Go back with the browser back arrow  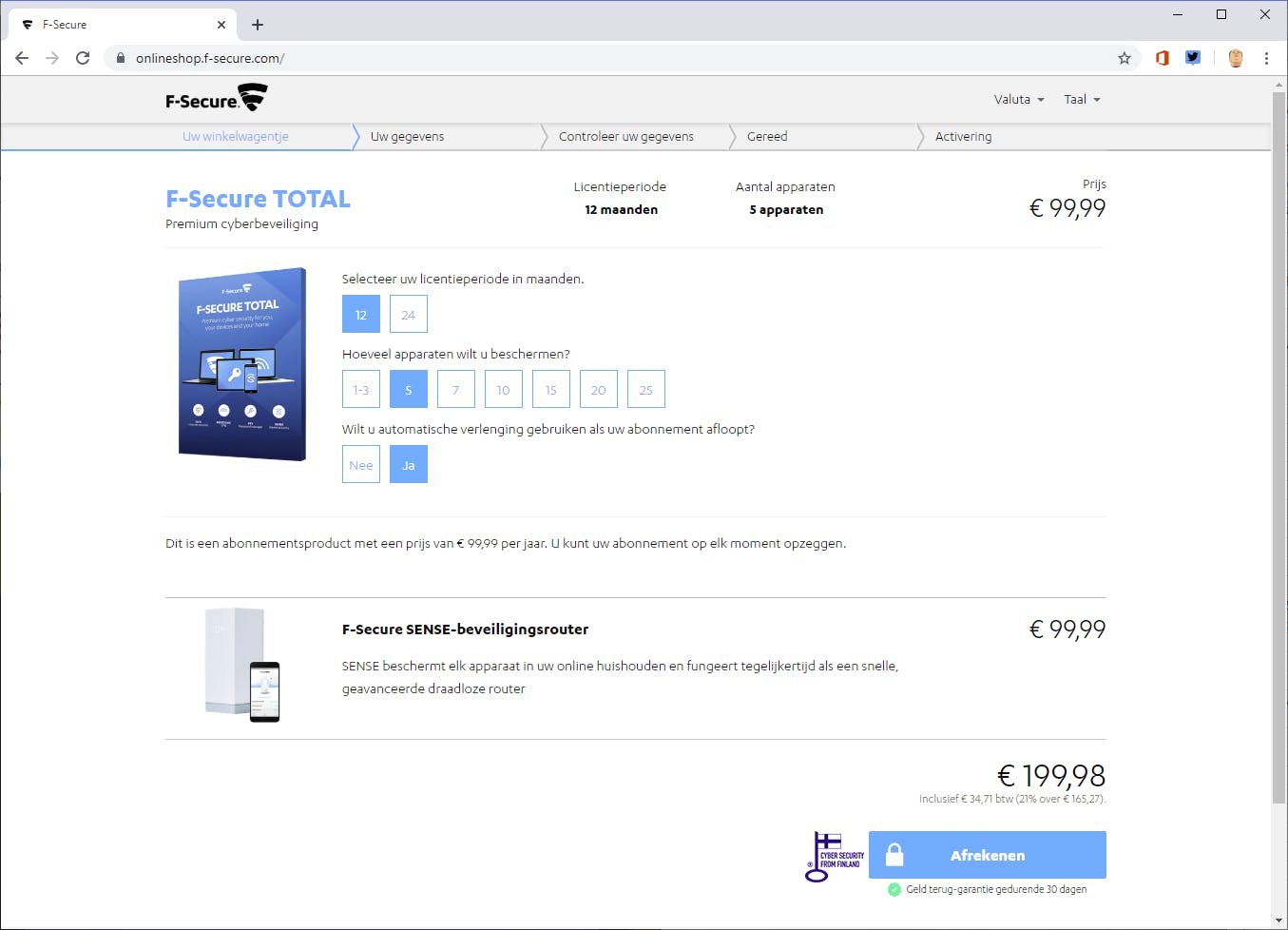[x=22, y=58]
